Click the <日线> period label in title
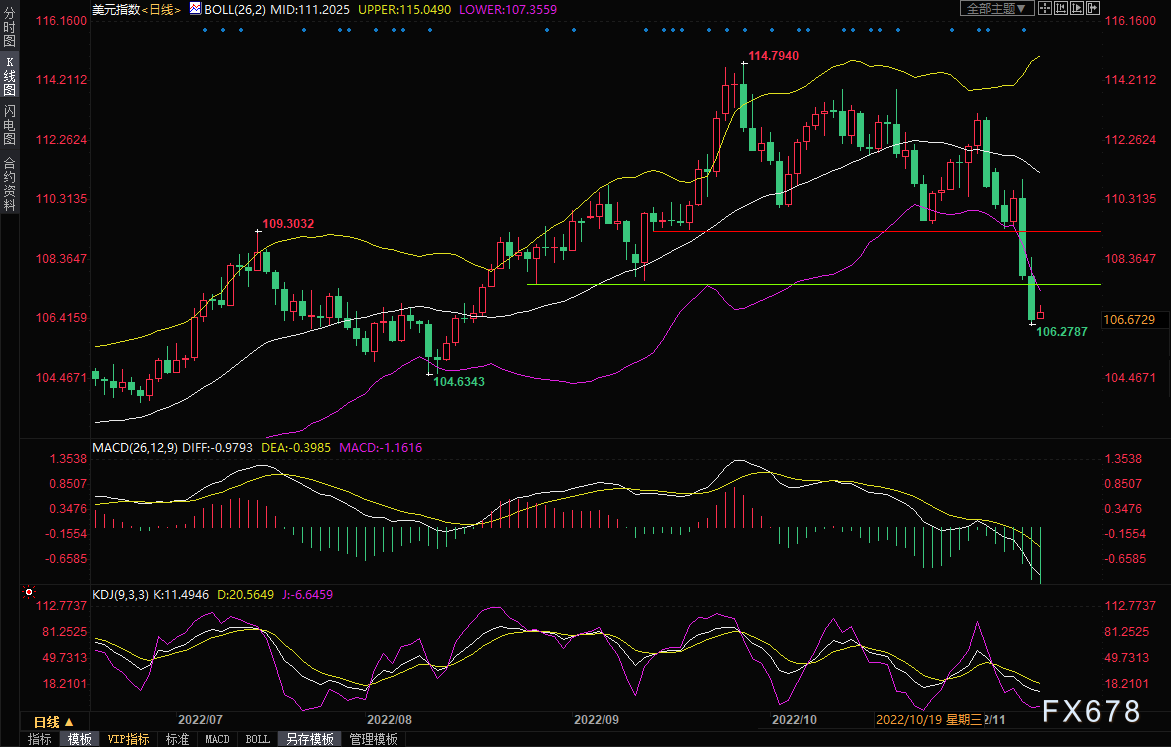1171x747 pixels. (159, 9)
